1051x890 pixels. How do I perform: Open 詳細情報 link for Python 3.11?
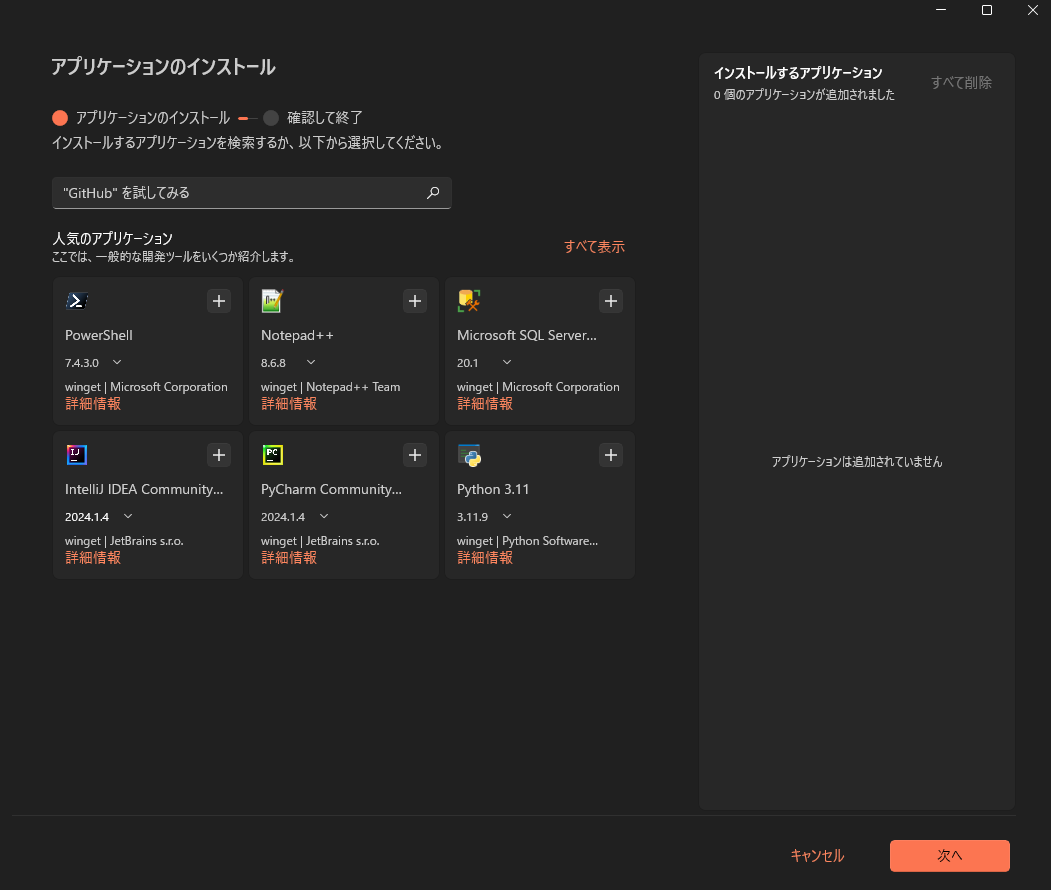click(485, 558)
